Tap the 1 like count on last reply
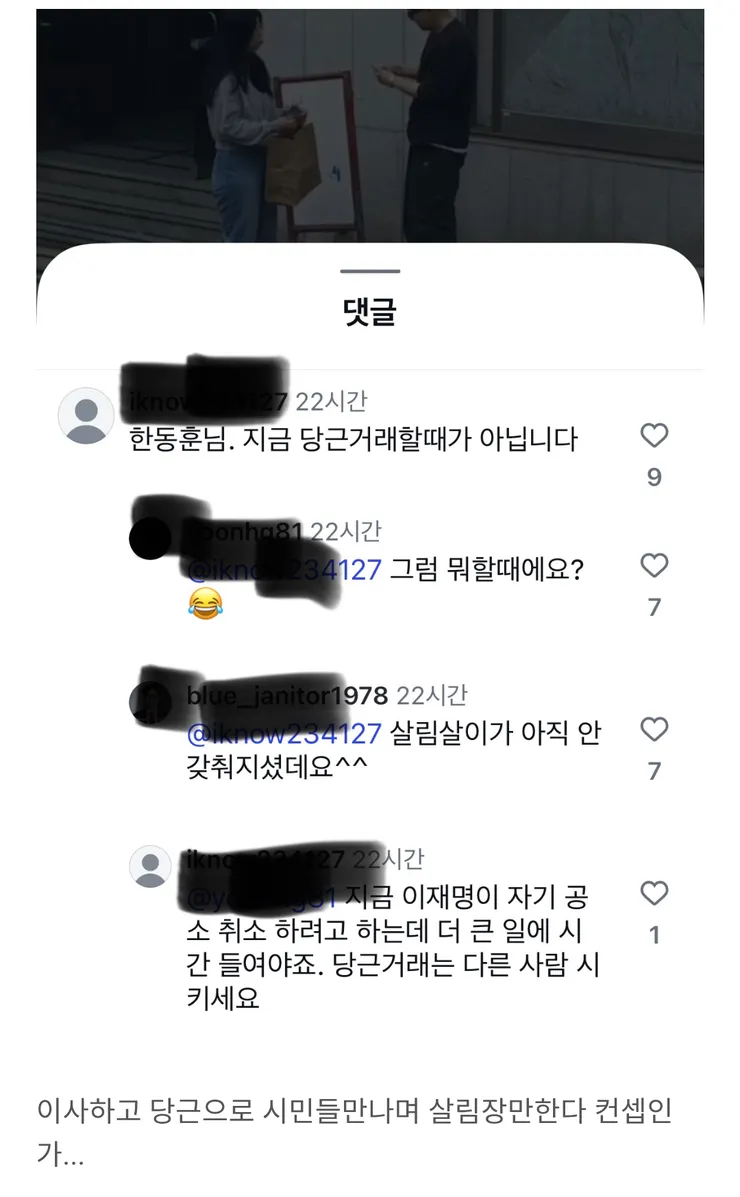 (654, 935)
